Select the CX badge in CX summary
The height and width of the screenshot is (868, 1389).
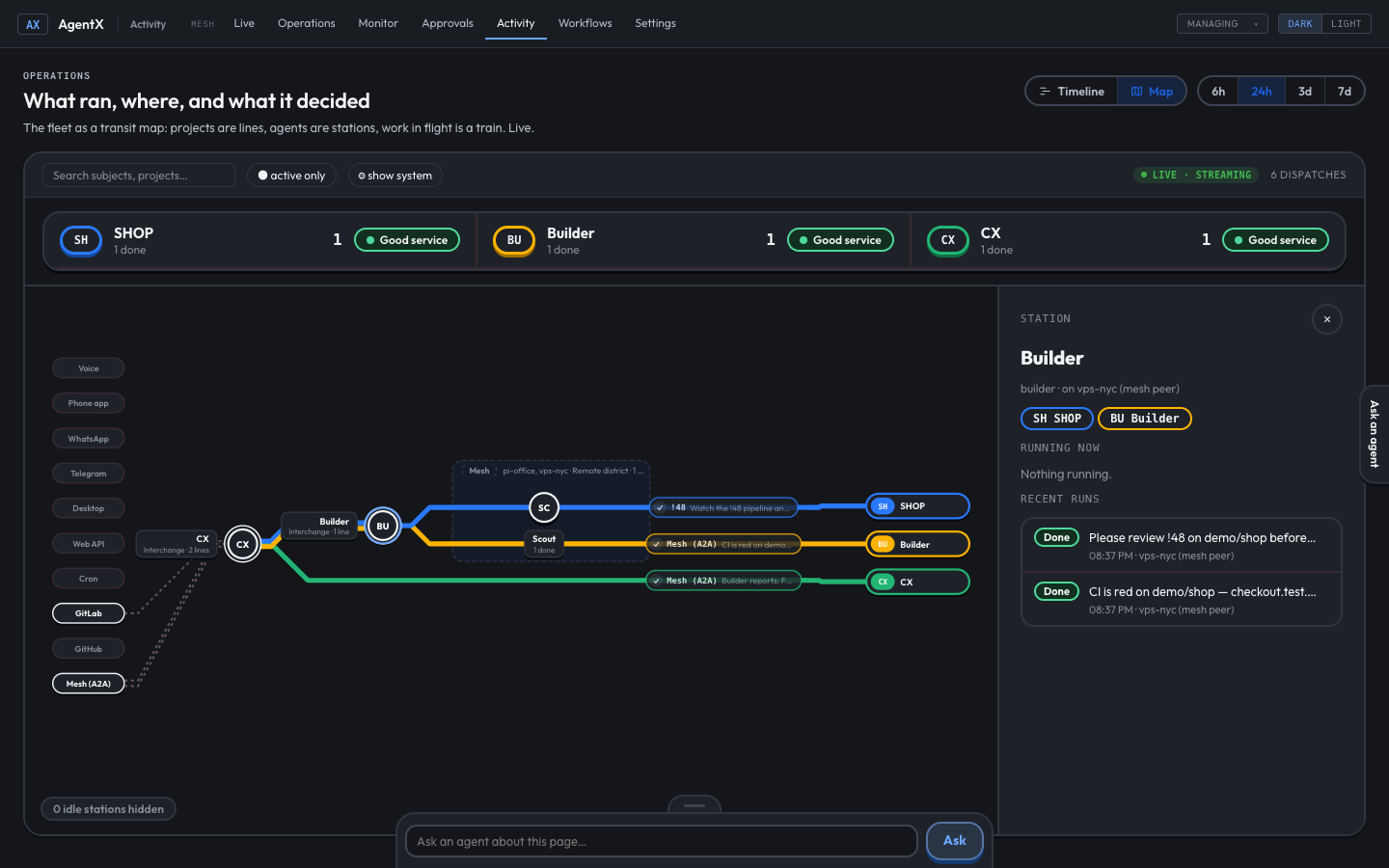[948, 240]
